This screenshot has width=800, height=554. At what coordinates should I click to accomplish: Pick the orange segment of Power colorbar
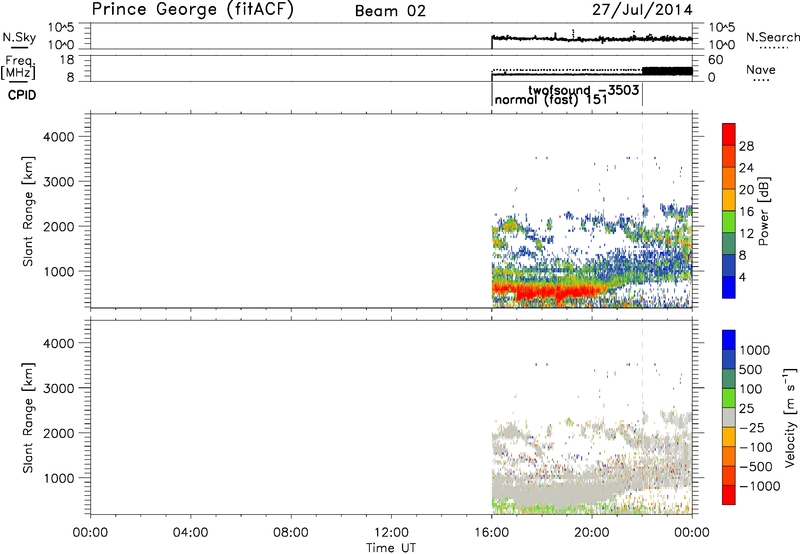click(729, 178)
